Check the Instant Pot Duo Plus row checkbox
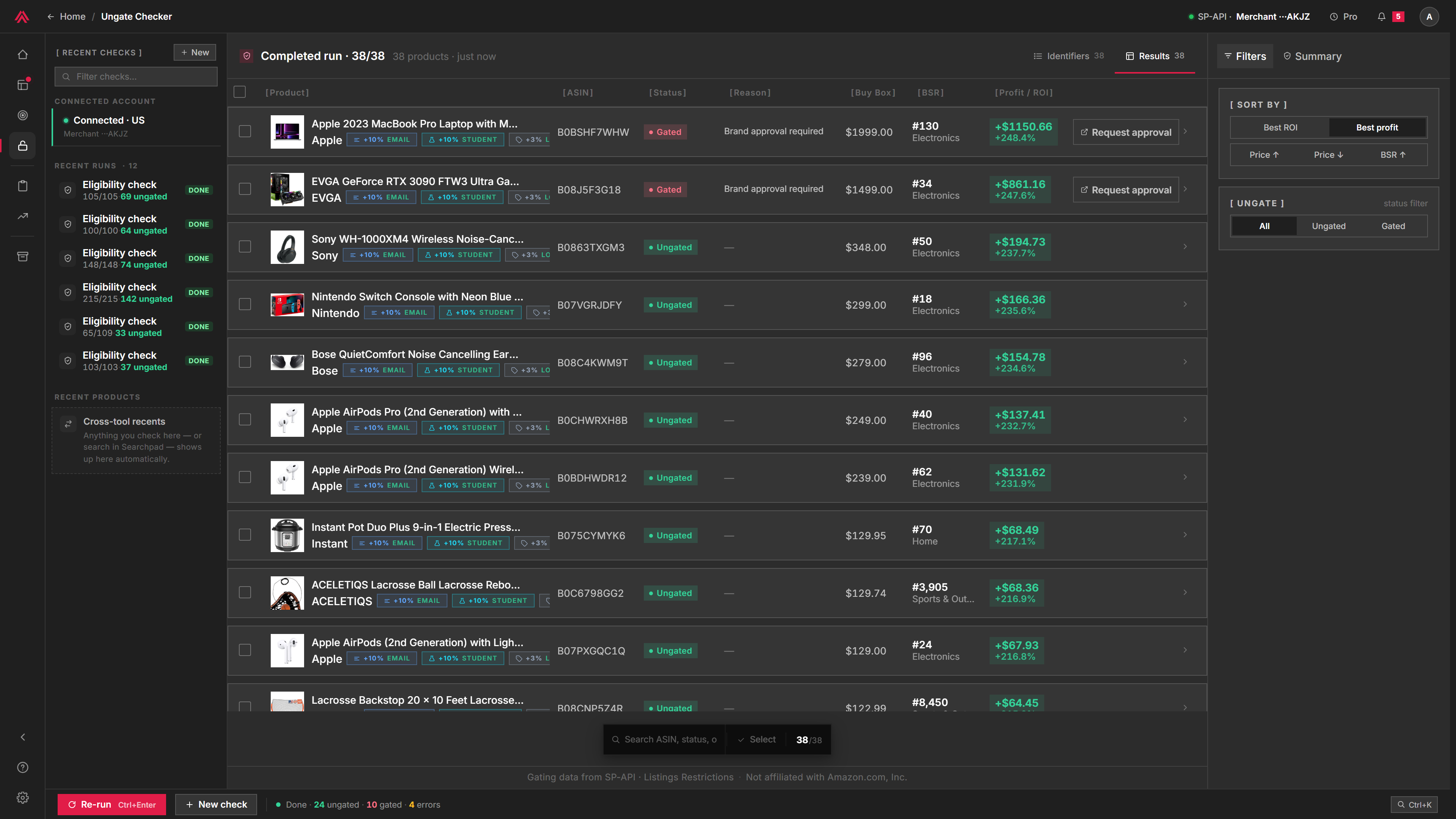This screenshot has height=819, width=1456. click(245, 535)
